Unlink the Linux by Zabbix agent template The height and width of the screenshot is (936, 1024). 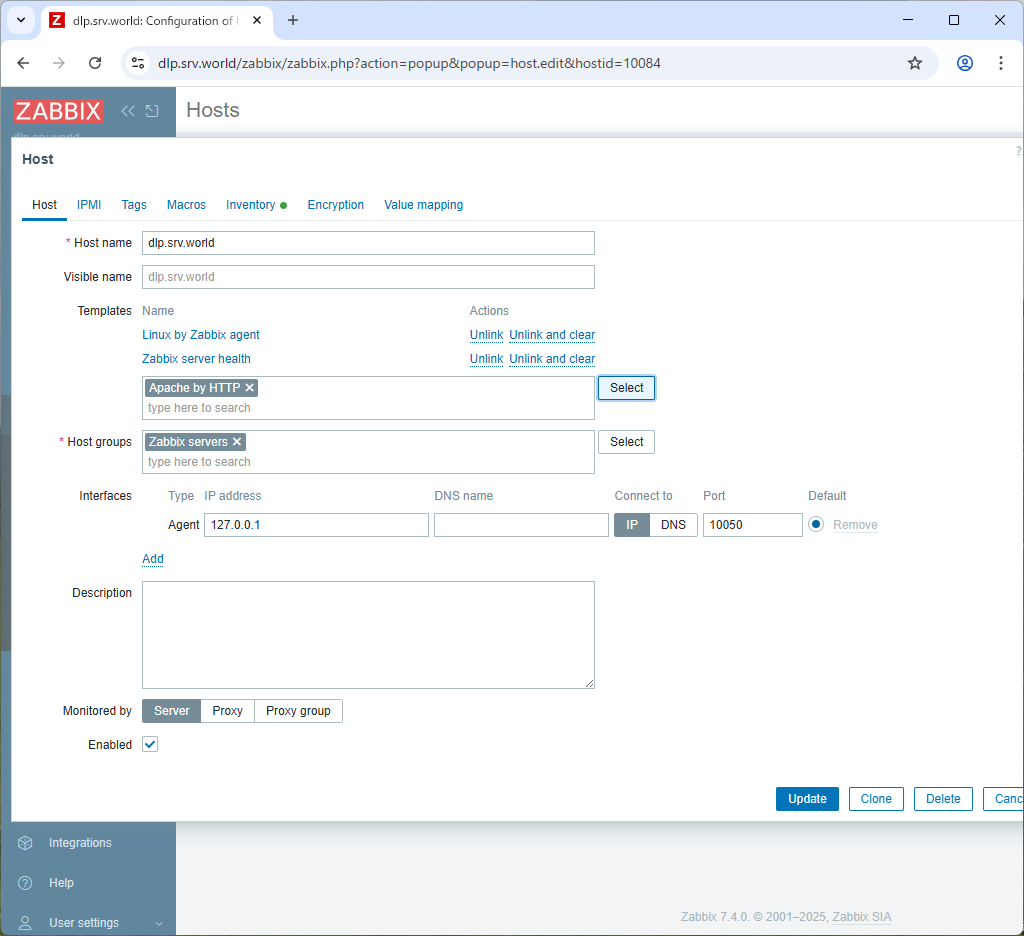point(487,335)
